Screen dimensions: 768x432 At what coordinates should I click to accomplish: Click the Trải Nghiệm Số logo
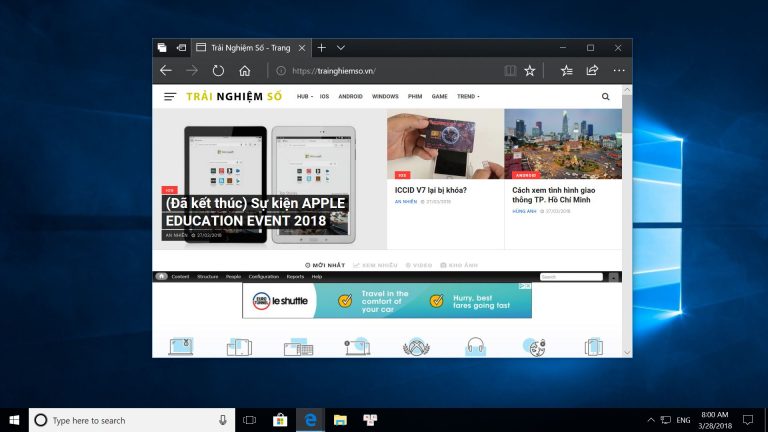[234, 96]
